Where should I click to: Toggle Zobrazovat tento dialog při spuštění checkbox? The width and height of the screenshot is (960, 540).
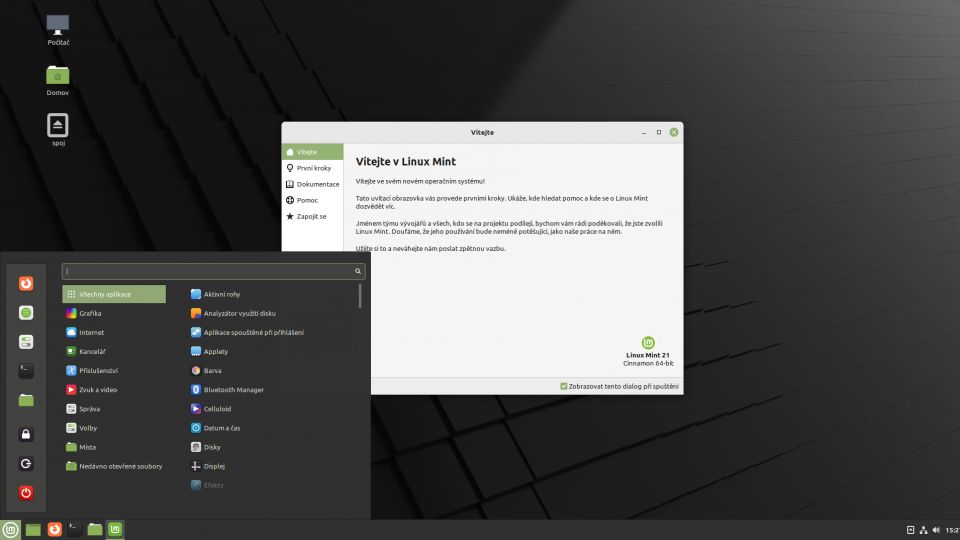click(x=563, y=386)
